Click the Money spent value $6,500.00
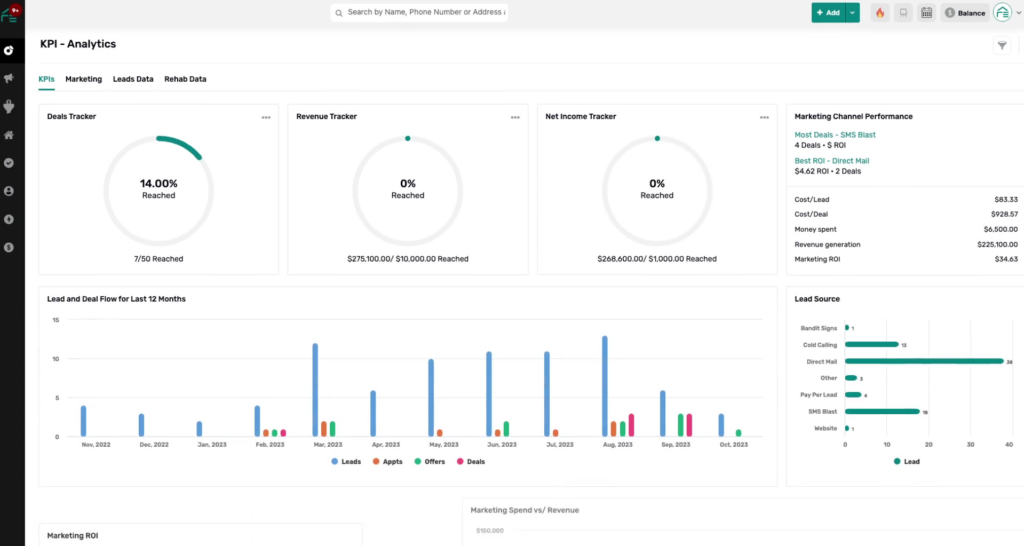This screenshot has height=546, width=1024. tap(1000, 230)
